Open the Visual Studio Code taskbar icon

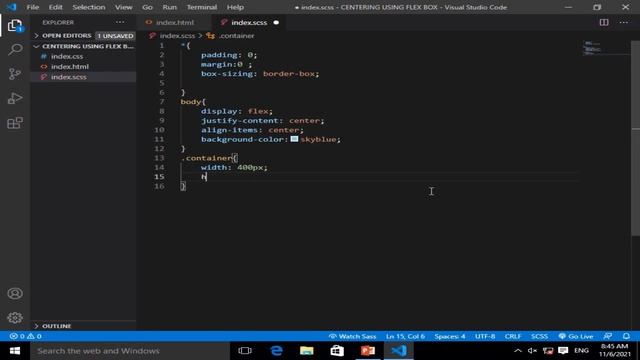click(x=399, y=351)
